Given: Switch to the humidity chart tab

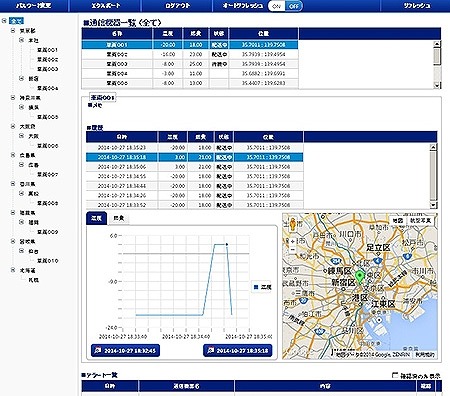Looking at the screenshot, I should pyautogui.click(x=119, y=218).
